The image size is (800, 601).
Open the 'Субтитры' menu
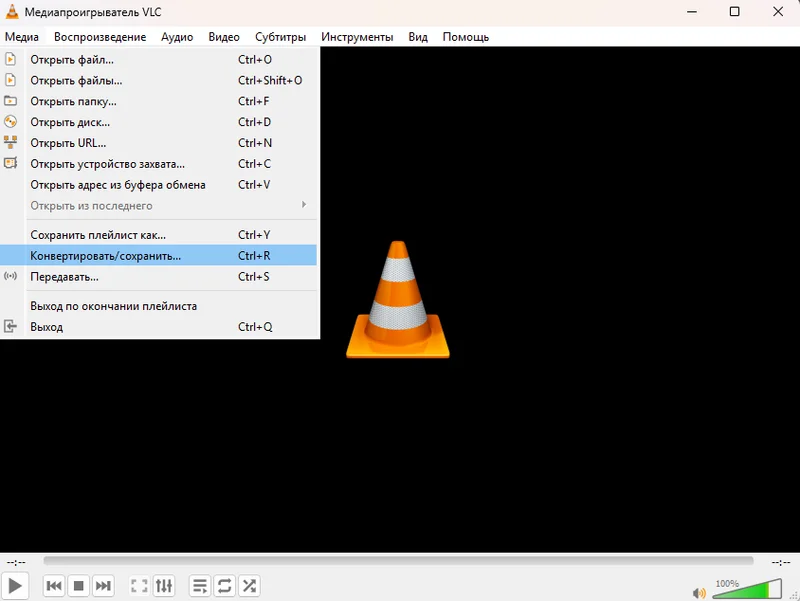click(280, 37)
